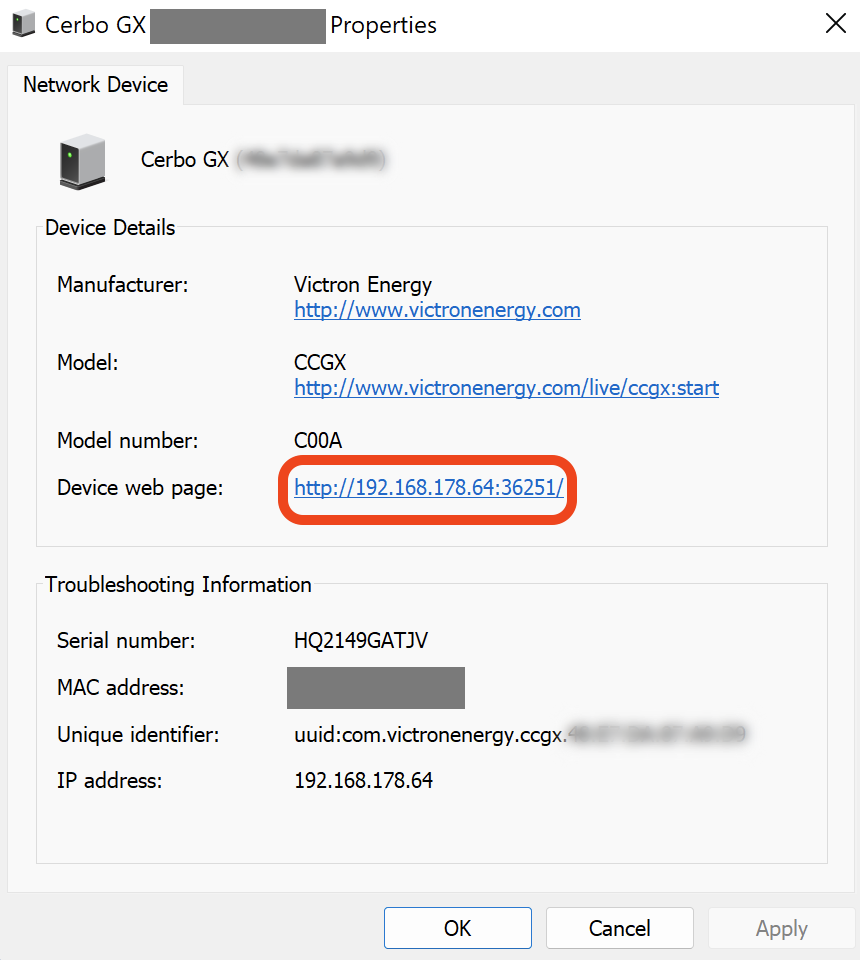Click the Device Details group label
Image resolution: width=860 pixels, height=960 pixels.
tap(110, 228)
